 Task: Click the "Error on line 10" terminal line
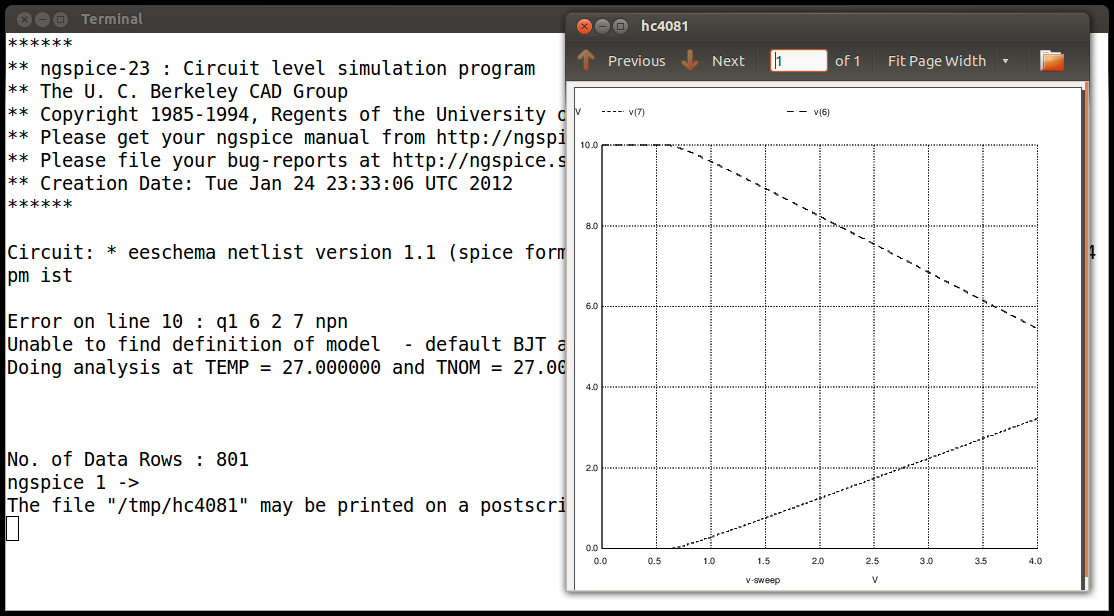pyautogui.click(x=178, y=322)
